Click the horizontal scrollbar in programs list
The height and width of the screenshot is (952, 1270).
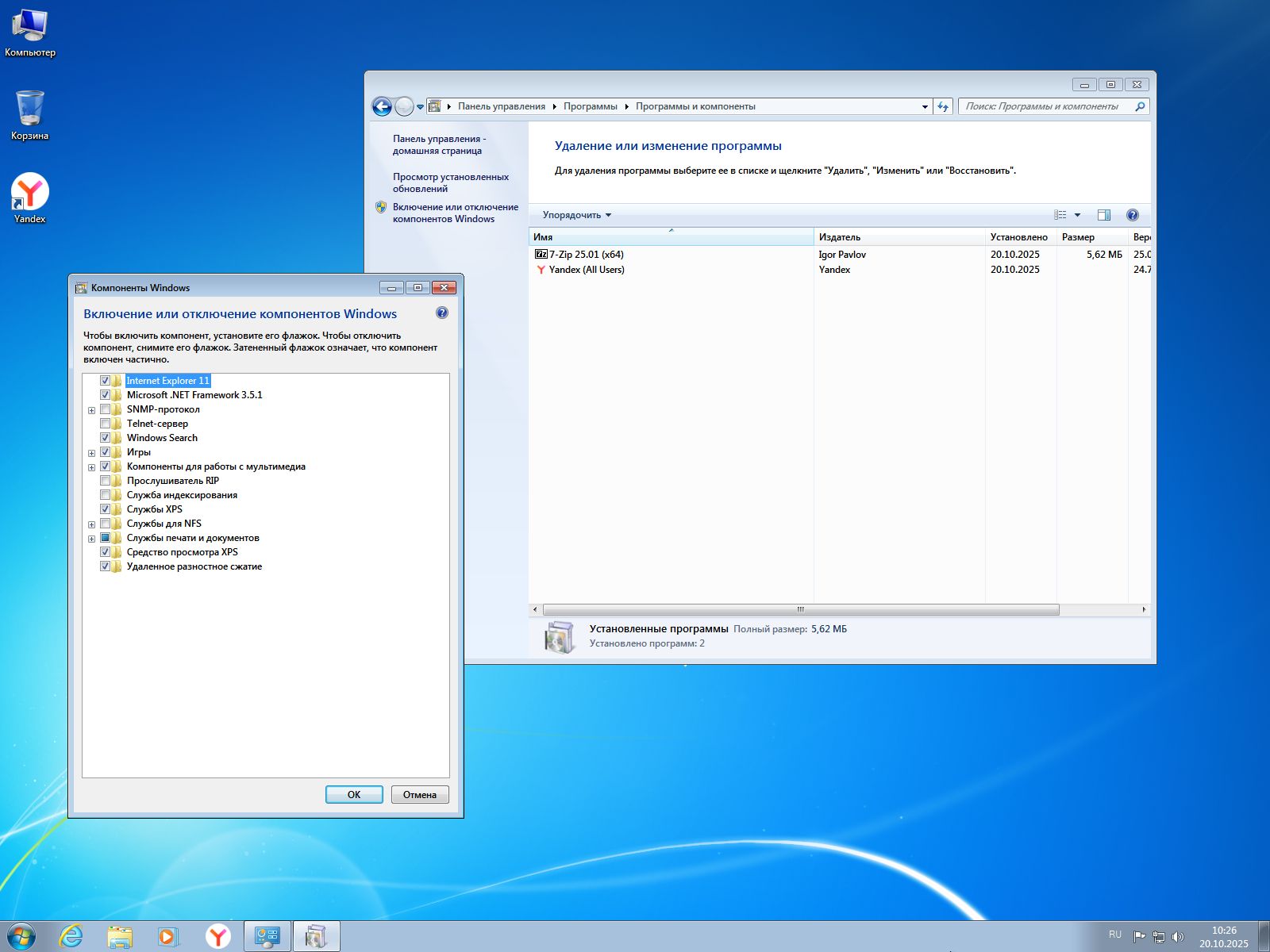tap(800, 609)
